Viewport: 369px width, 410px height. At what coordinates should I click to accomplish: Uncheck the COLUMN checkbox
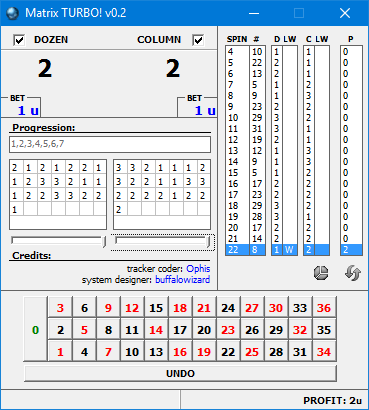[x=198, y=40]
